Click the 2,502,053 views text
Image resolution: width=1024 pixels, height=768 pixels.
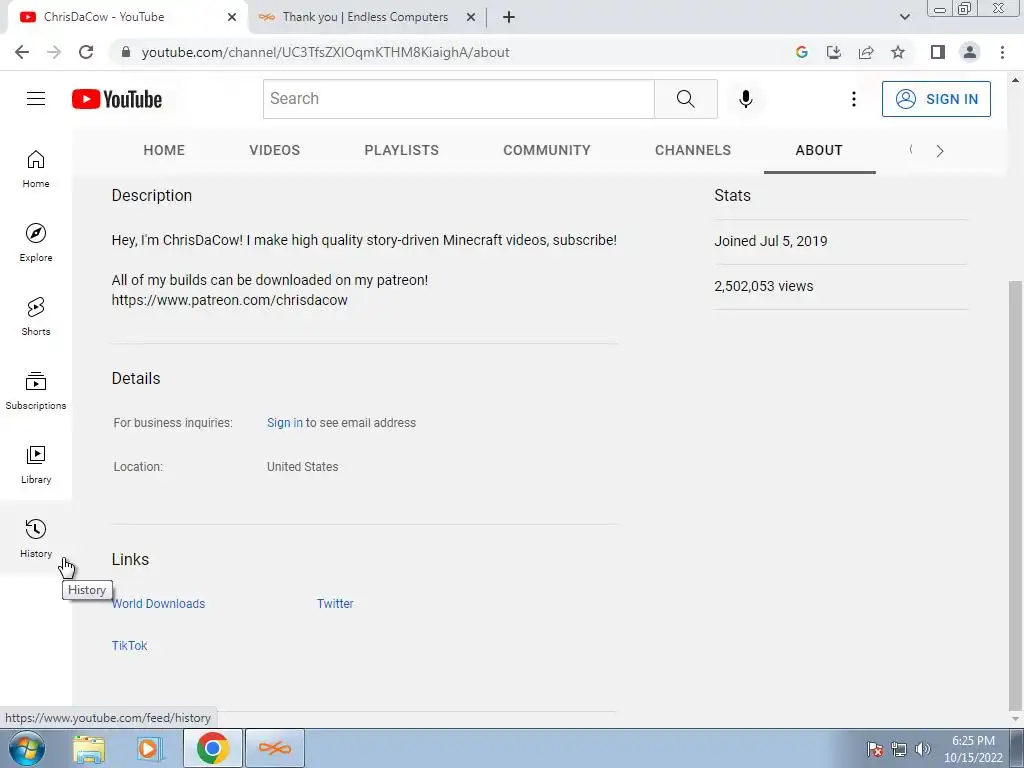tap(763, 286)
